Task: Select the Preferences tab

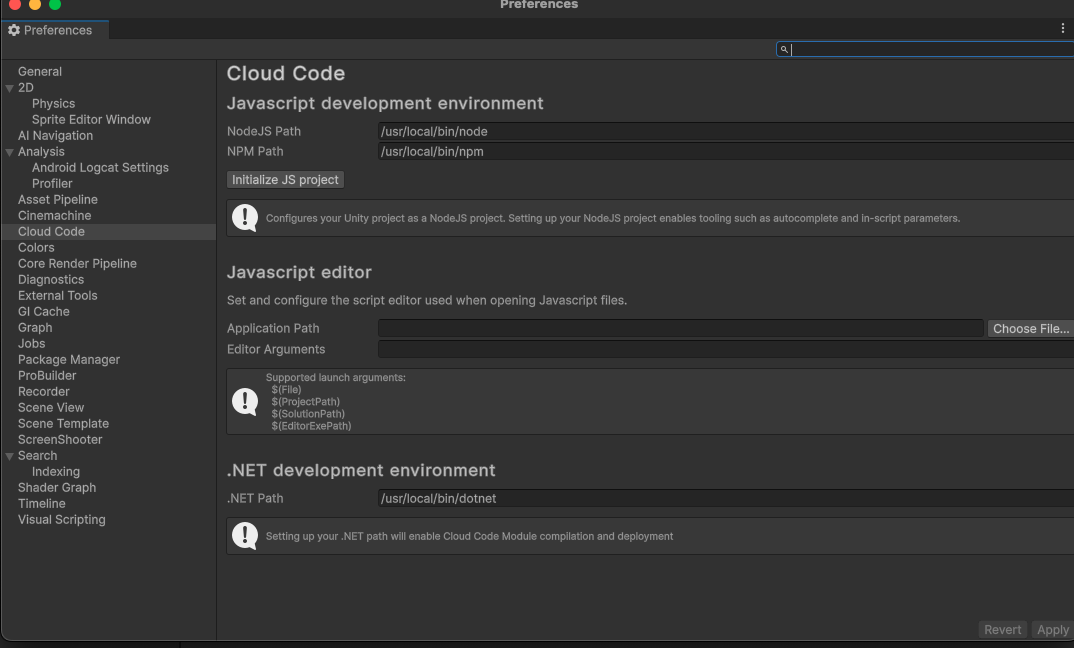Action: 57,30
